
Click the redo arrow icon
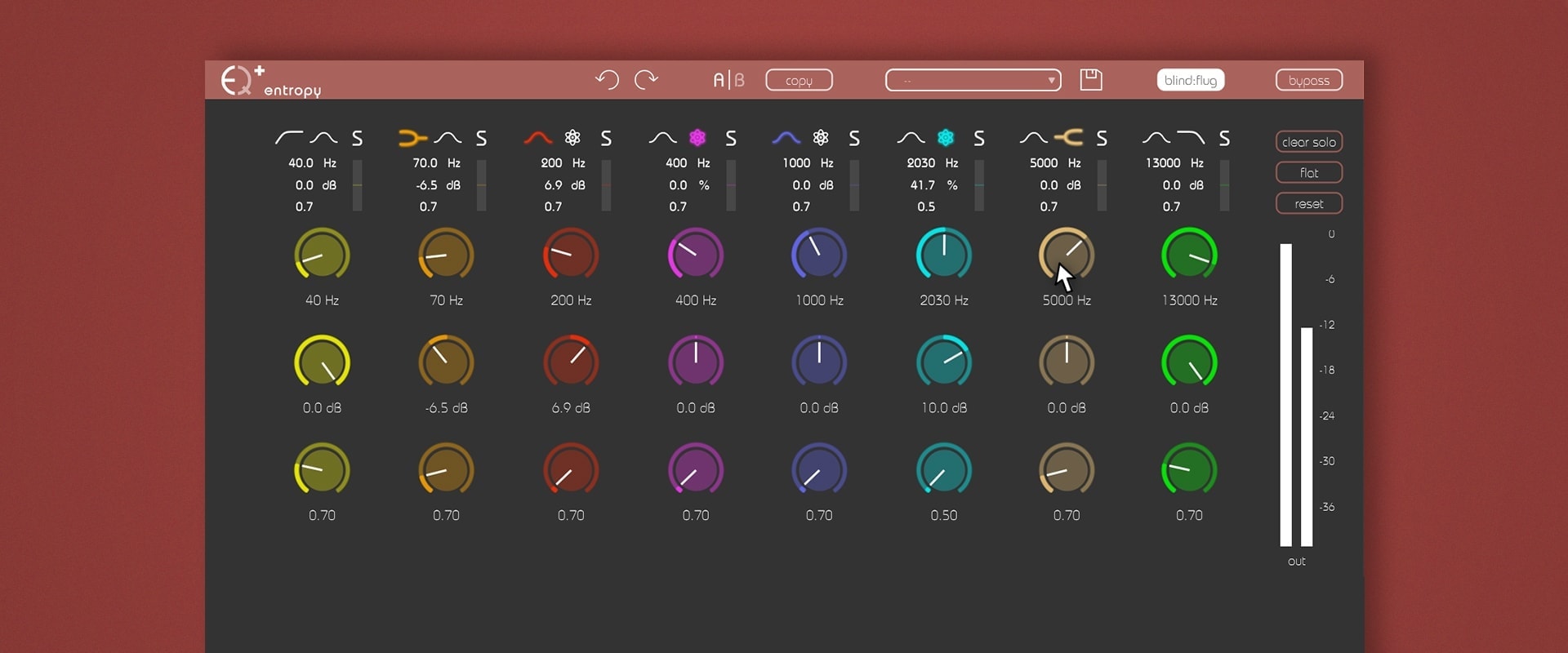[x=646, y=79]
